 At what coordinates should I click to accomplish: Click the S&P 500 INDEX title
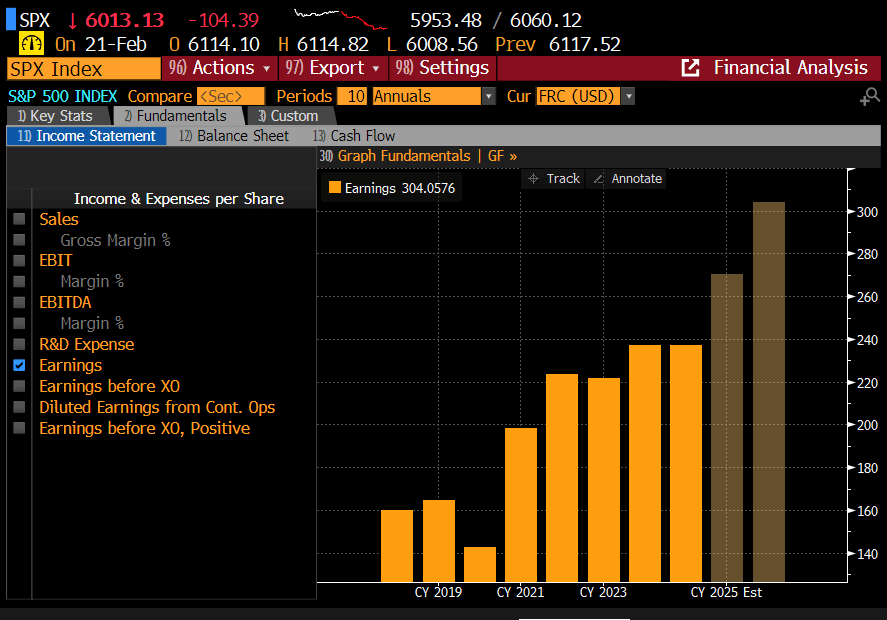coord(62,96)
